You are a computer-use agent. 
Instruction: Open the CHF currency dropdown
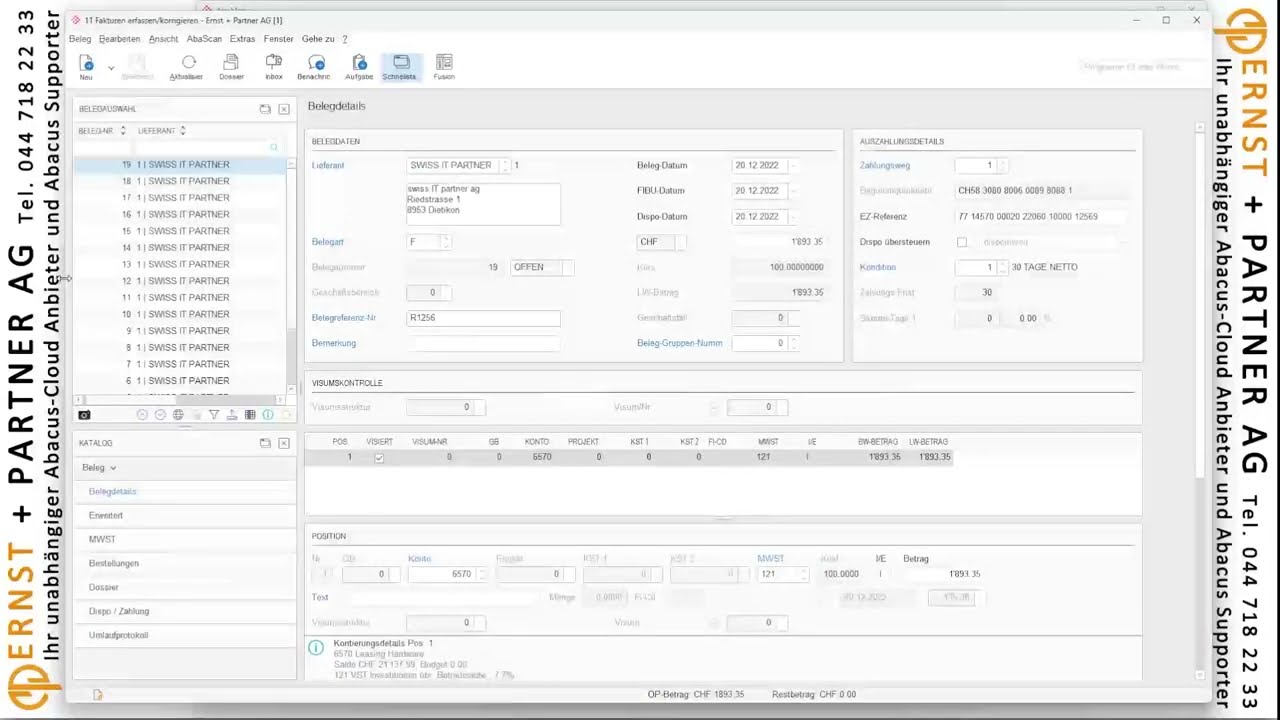680,242
